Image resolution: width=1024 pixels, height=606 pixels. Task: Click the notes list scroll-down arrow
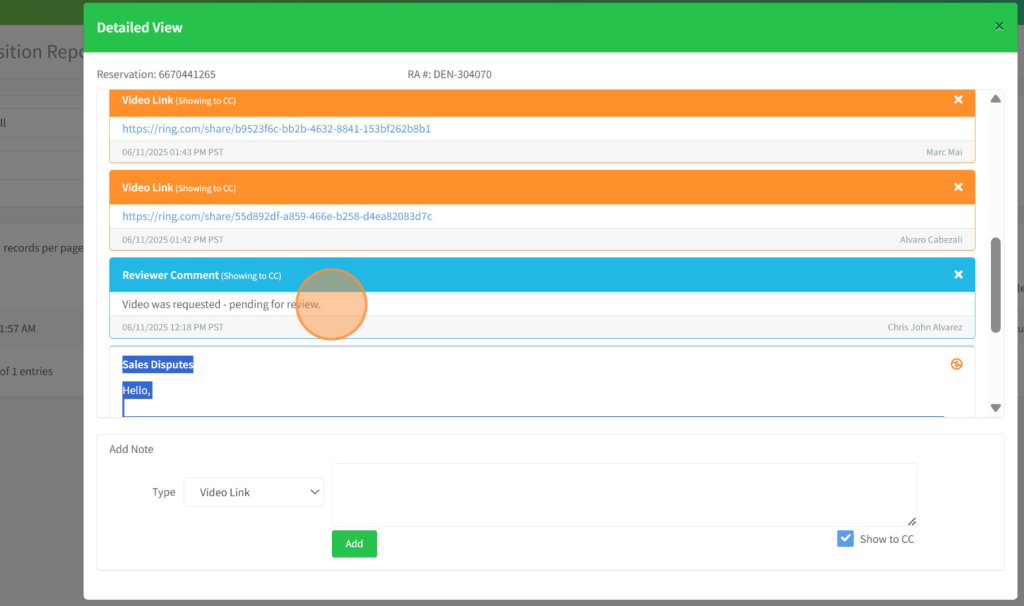click(x=995, y=407)
